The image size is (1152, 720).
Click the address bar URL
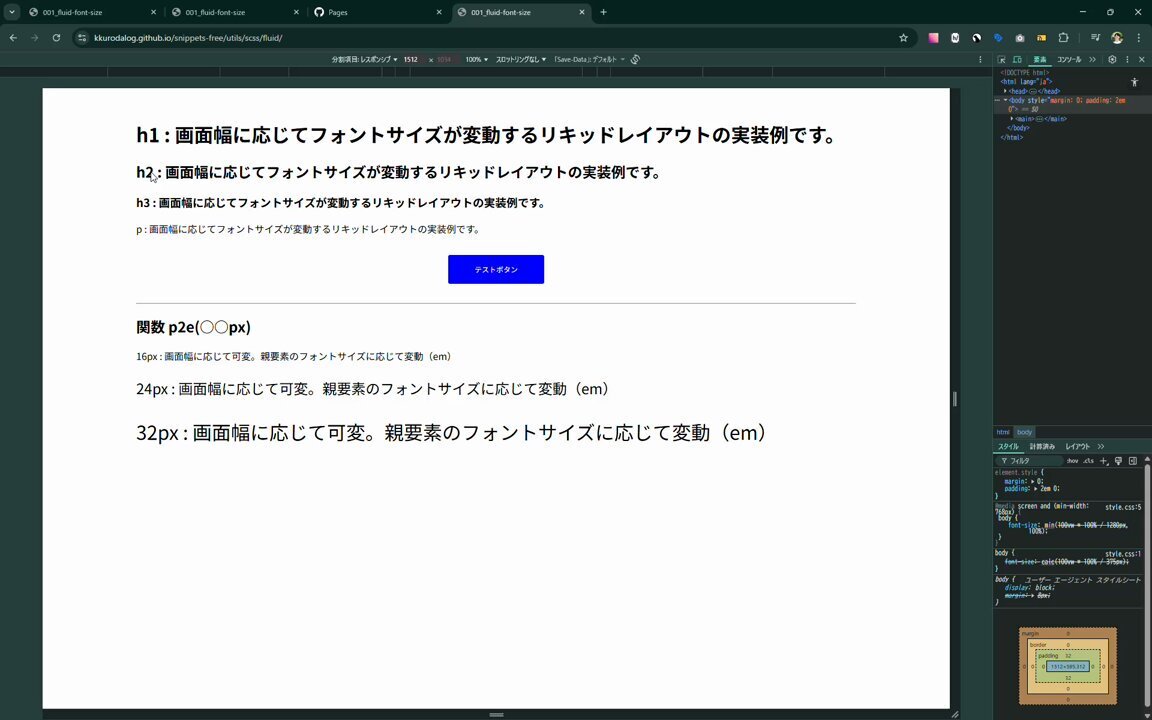[188, 37]
